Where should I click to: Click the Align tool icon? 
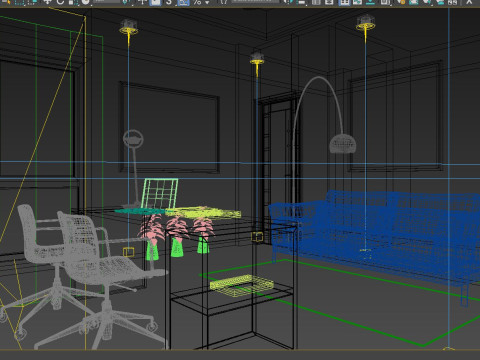301,2
